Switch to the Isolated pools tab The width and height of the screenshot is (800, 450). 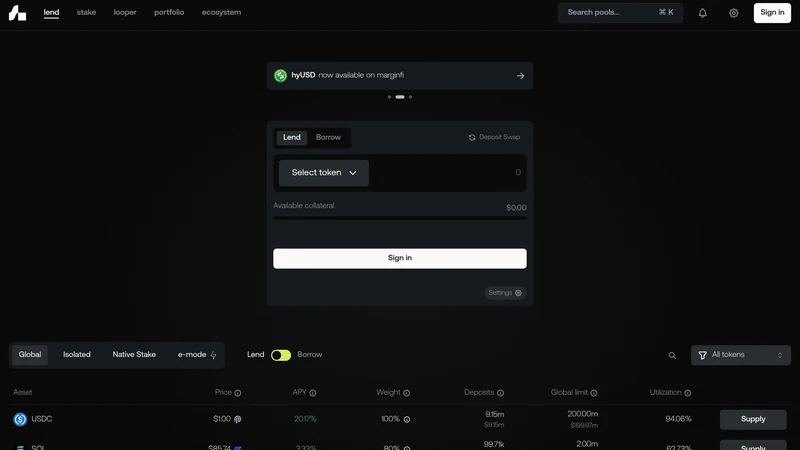tap(77, 355)
